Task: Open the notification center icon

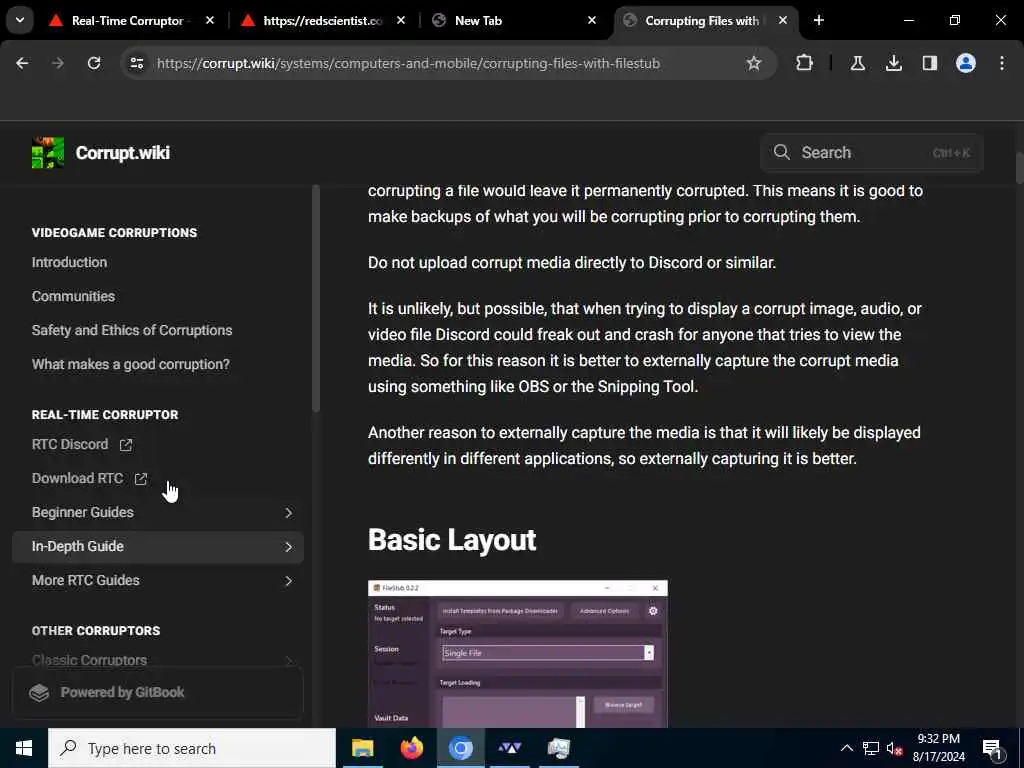Action: (992, 749)
